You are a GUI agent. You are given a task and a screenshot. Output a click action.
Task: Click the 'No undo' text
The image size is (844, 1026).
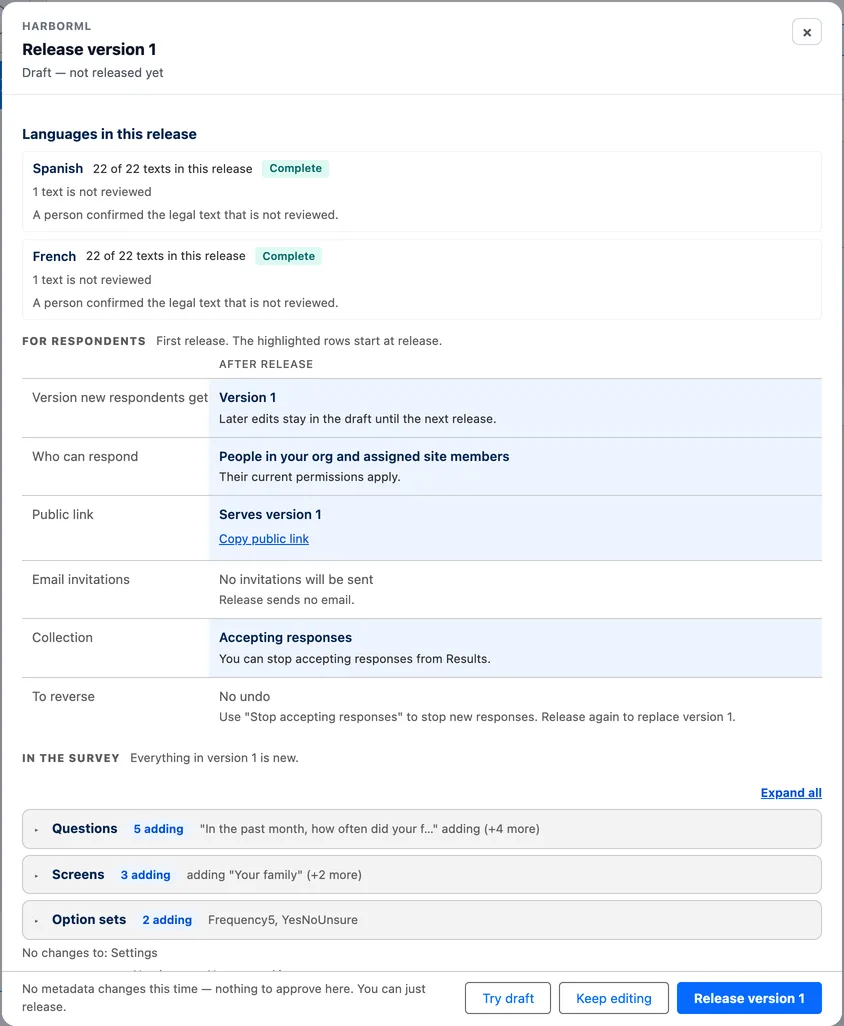245,696
